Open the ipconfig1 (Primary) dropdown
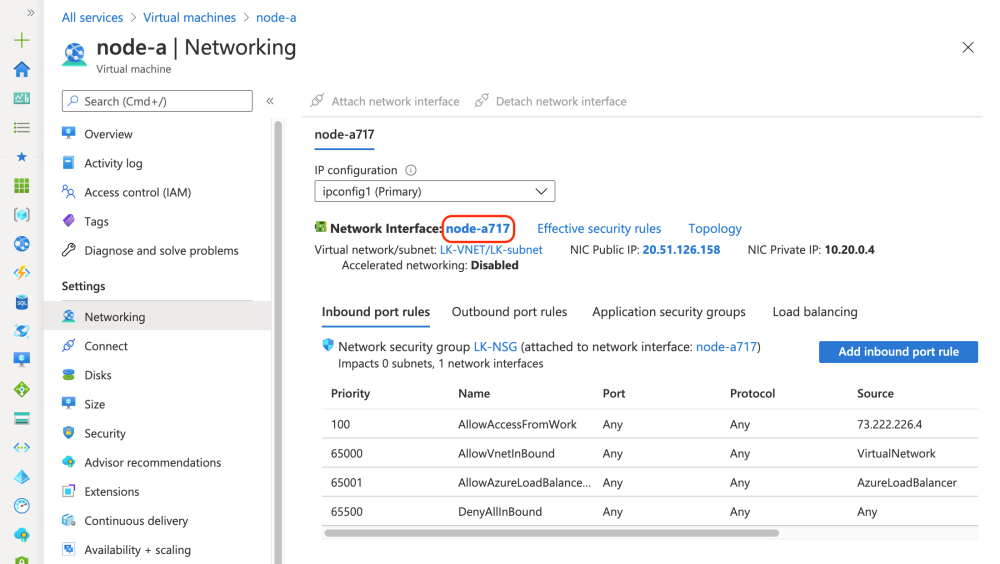This screenshot has height=564, width=1000. point(434,191)
